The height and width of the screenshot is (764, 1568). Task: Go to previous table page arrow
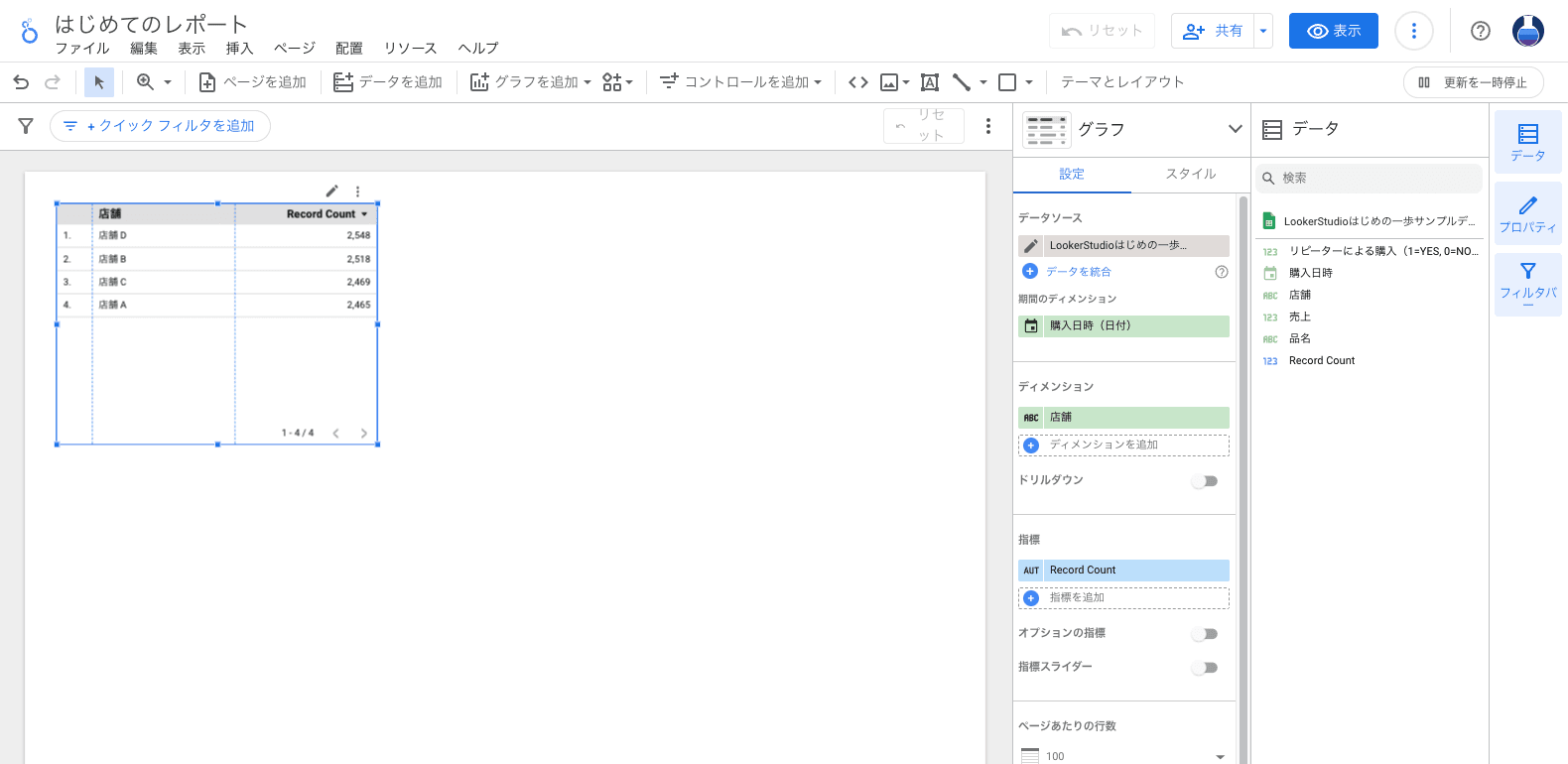[x=336, y=434]
